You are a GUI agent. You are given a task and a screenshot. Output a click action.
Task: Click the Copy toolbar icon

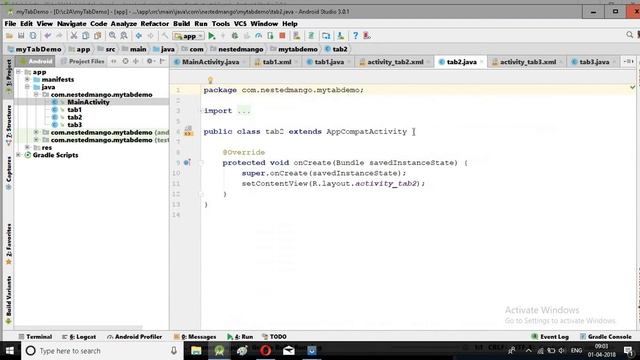[x=85, y=36]
